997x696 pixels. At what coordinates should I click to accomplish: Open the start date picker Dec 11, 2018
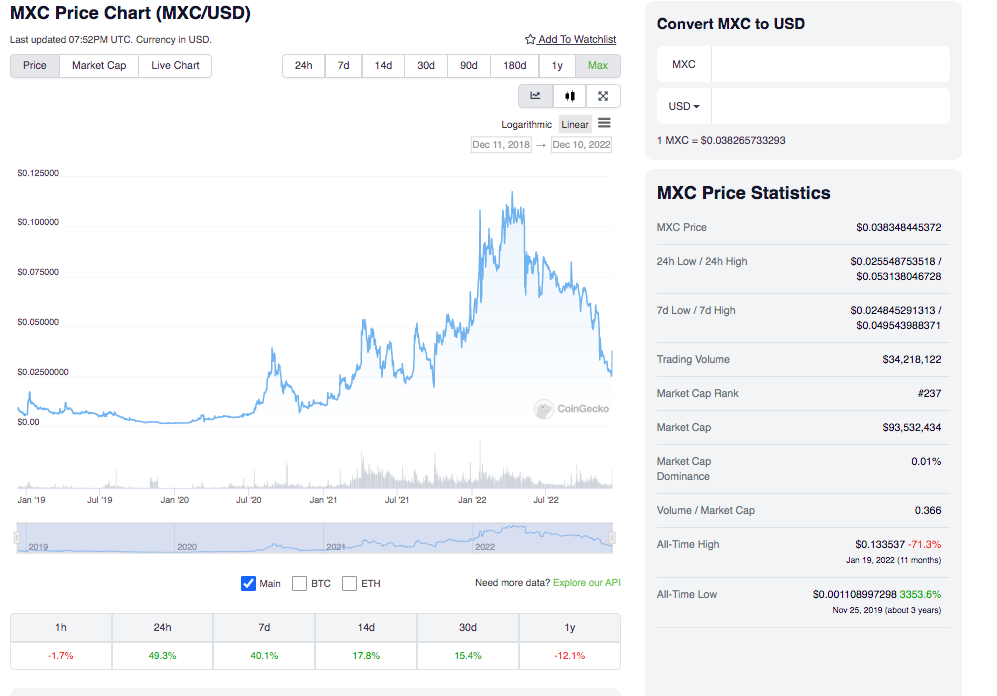tap(501, 145)
